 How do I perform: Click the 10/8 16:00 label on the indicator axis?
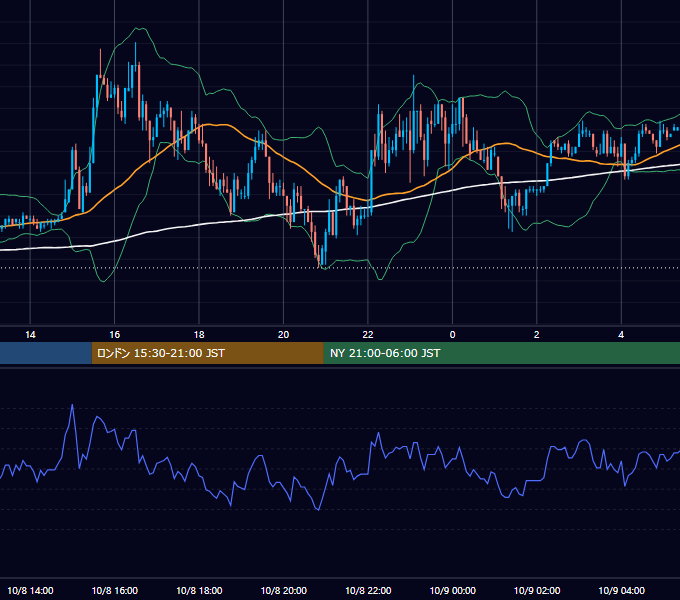point(114,590)
